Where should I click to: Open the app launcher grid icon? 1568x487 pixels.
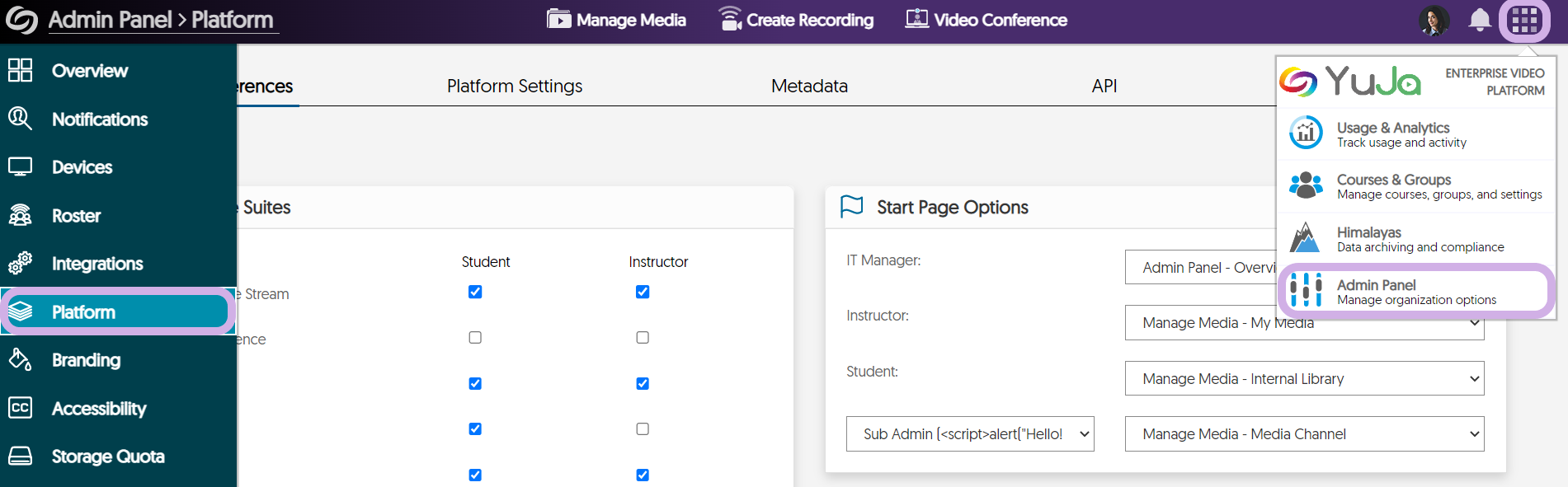pyautogui.click(x=1523, y=20)
